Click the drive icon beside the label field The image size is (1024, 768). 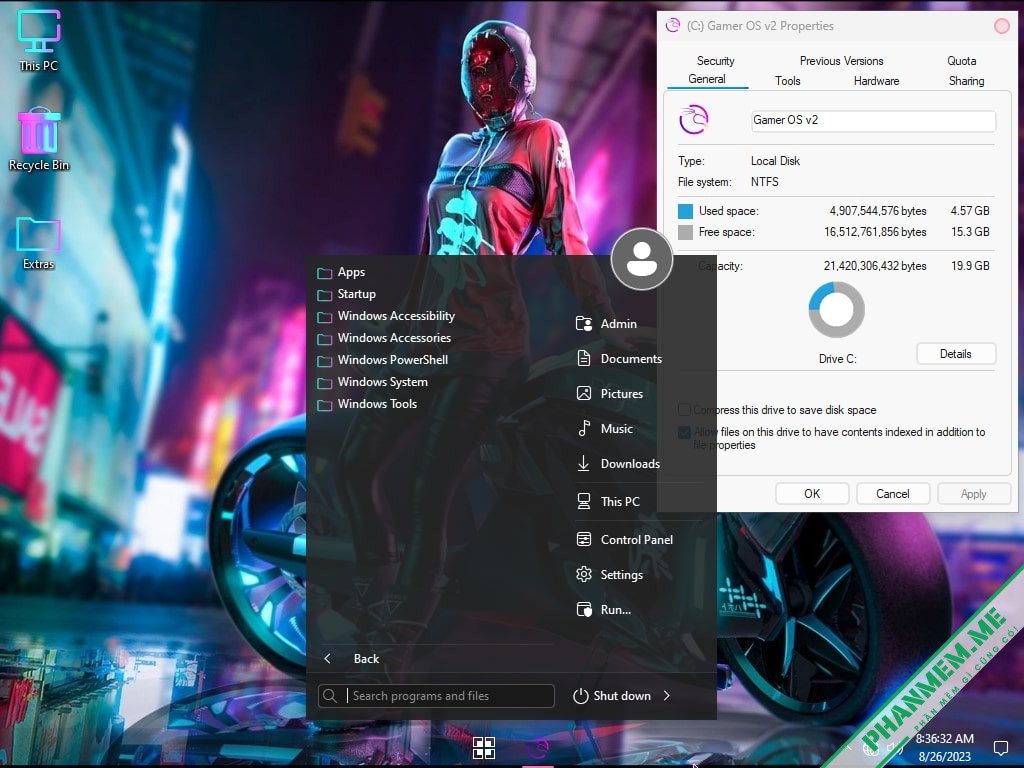[694, 120]
